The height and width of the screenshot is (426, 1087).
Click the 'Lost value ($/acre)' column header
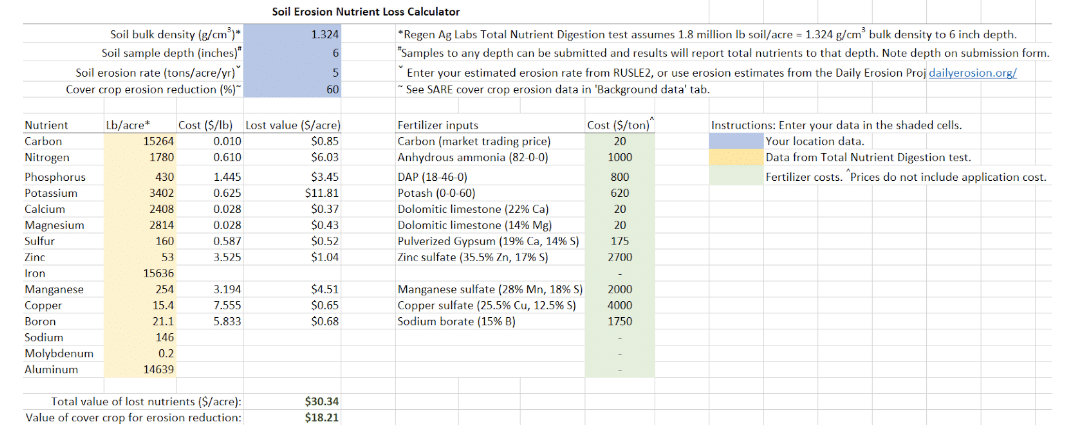(x=293, y=125)
